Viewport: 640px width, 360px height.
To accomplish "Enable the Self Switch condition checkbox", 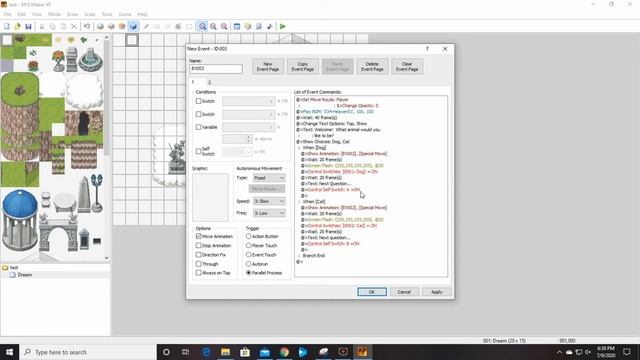I will point(198,151).
